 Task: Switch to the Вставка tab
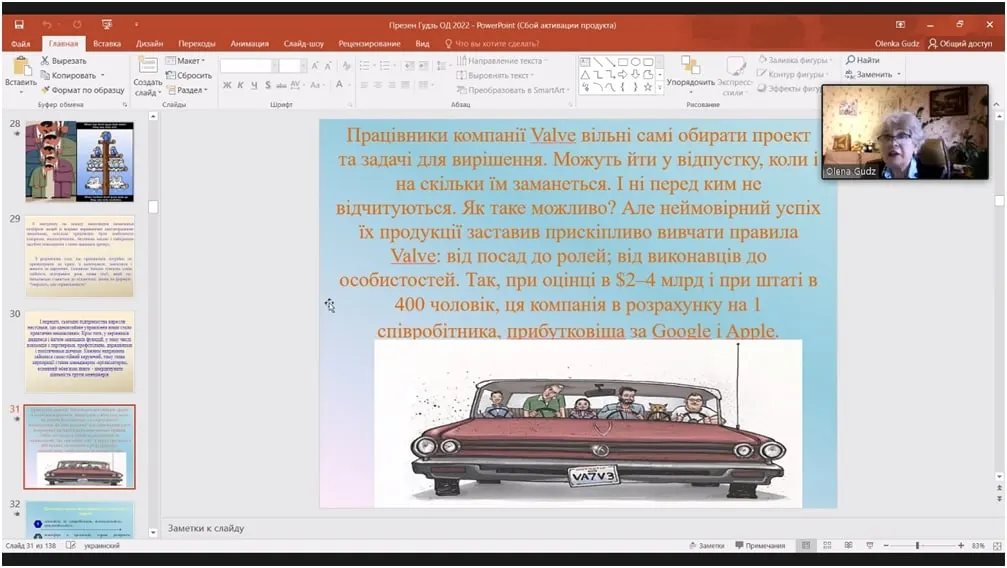pos(107,44)
